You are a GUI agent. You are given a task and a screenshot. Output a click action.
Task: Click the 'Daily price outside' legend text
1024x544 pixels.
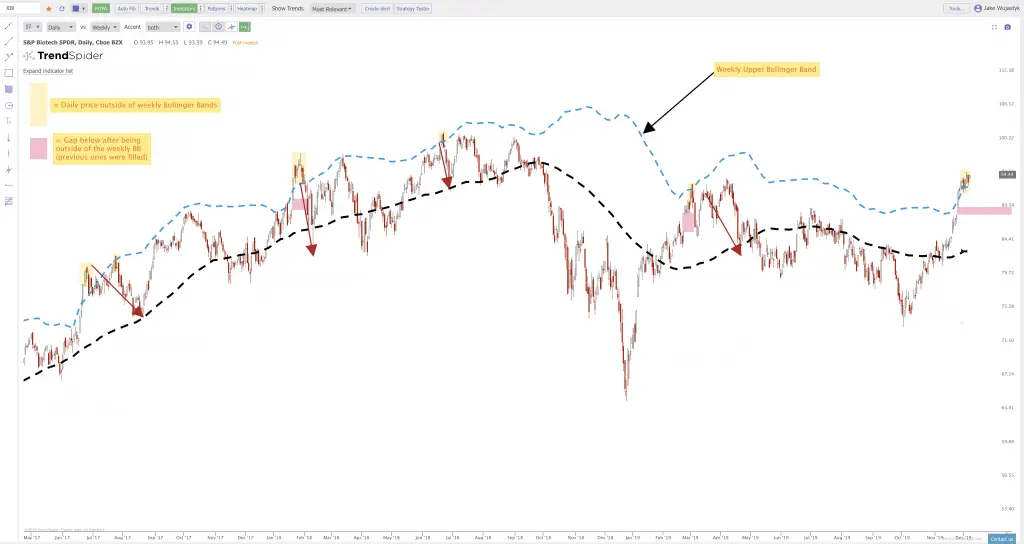(135, 104)
